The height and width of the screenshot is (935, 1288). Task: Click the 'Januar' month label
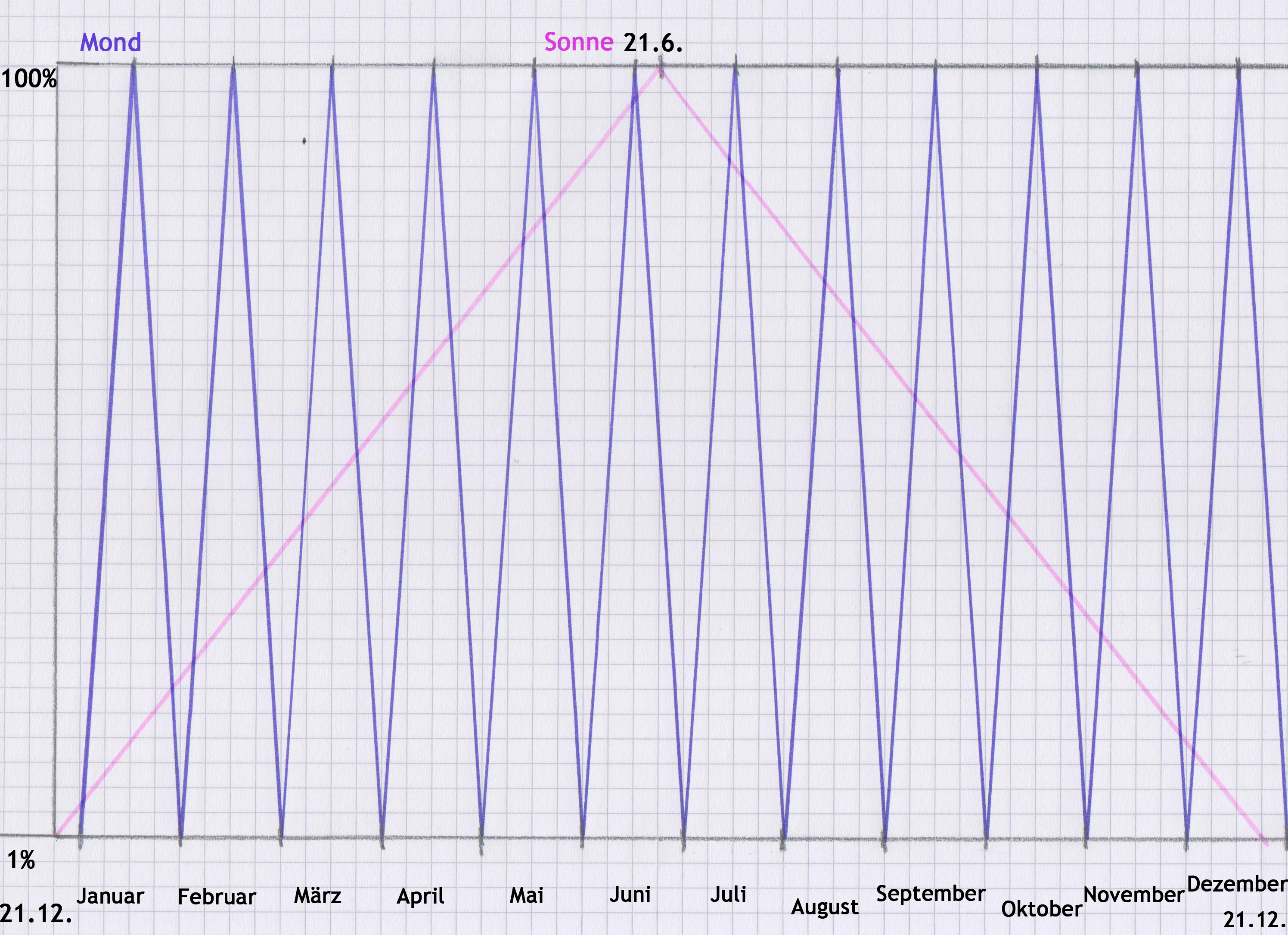click(110, 896)
